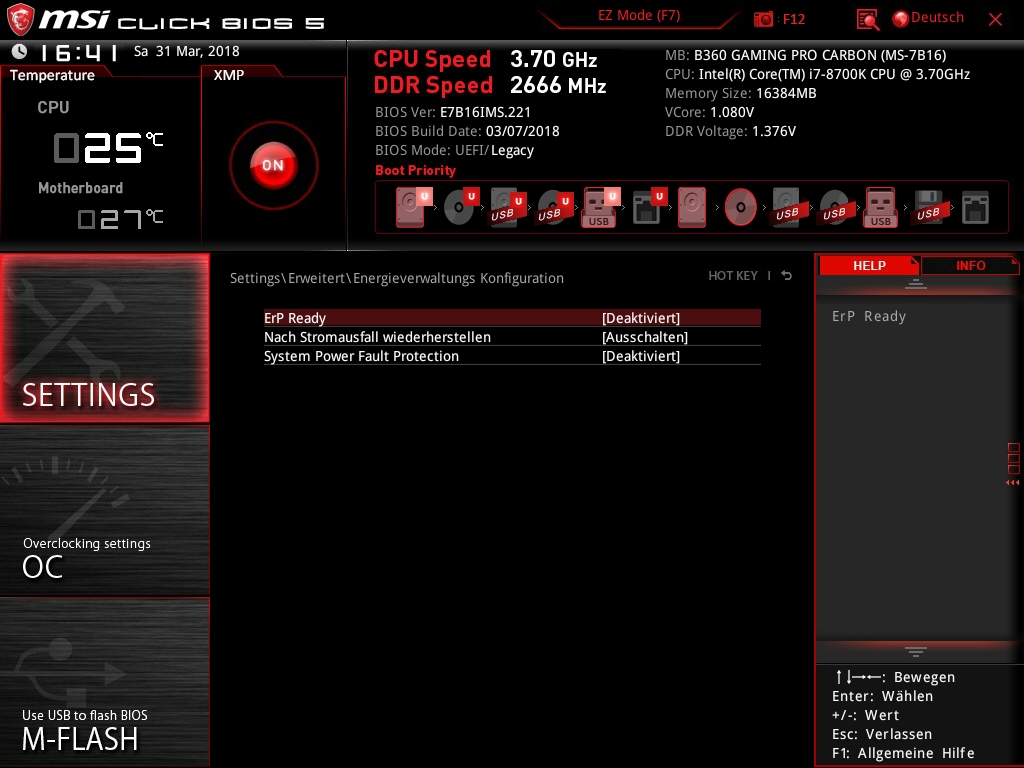Select Nach Stromausfall wiederherstellen row

point(512,337)
